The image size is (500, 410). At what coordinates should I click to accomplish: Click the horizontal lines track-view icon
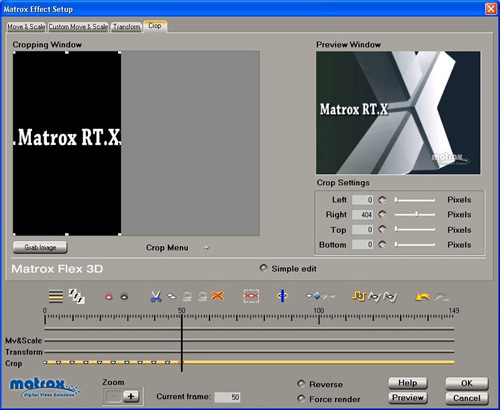pos(56,296)
